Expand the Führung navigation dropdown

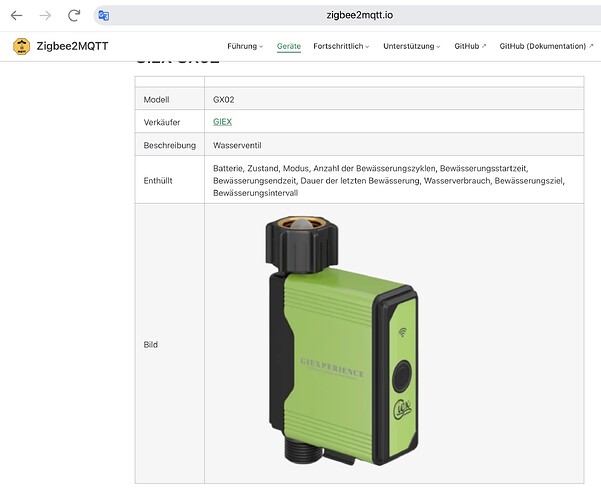tap(245, 46)
